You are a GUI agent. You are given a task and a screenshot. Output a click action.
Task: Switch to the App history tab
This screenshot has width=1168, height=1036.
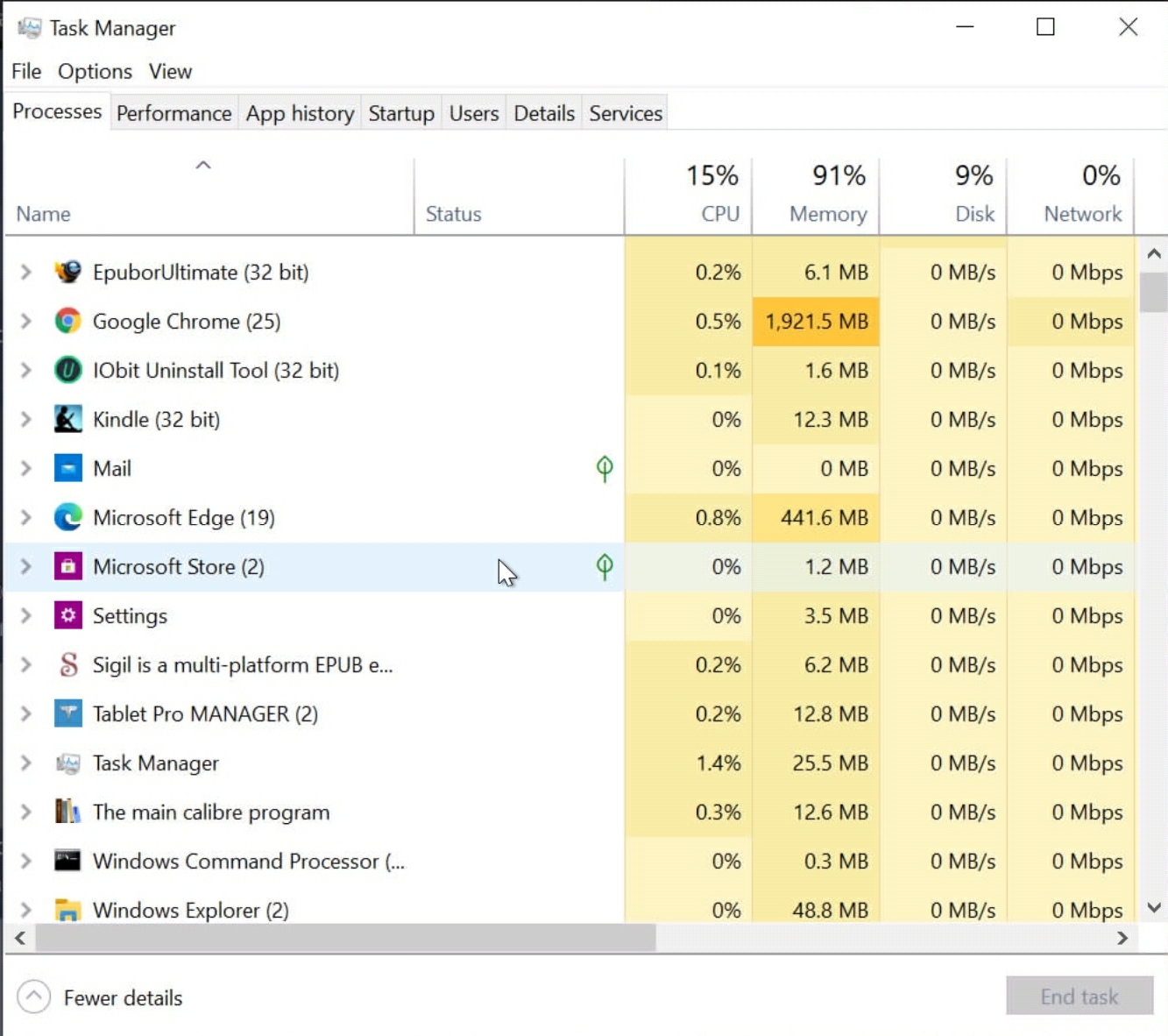tap(300, 113)
